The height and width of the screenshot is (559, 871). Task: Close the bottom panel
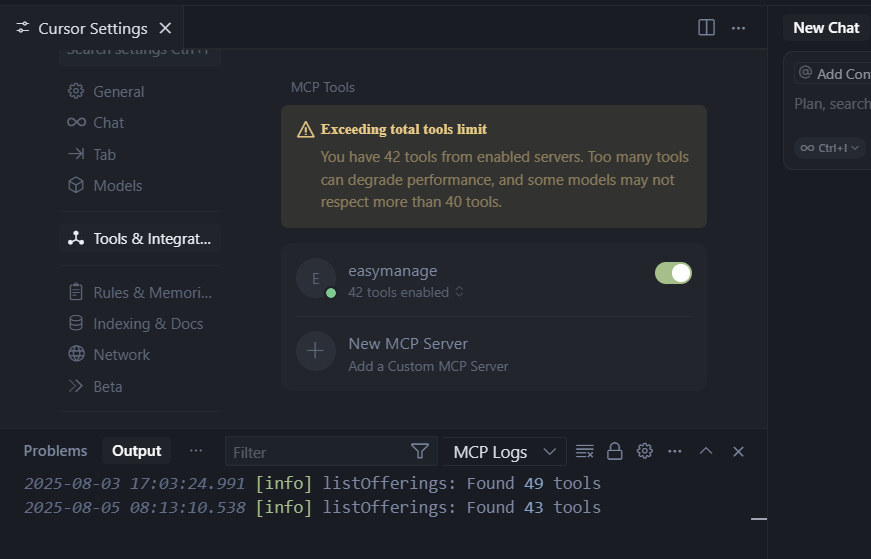(x=738, y=452)
